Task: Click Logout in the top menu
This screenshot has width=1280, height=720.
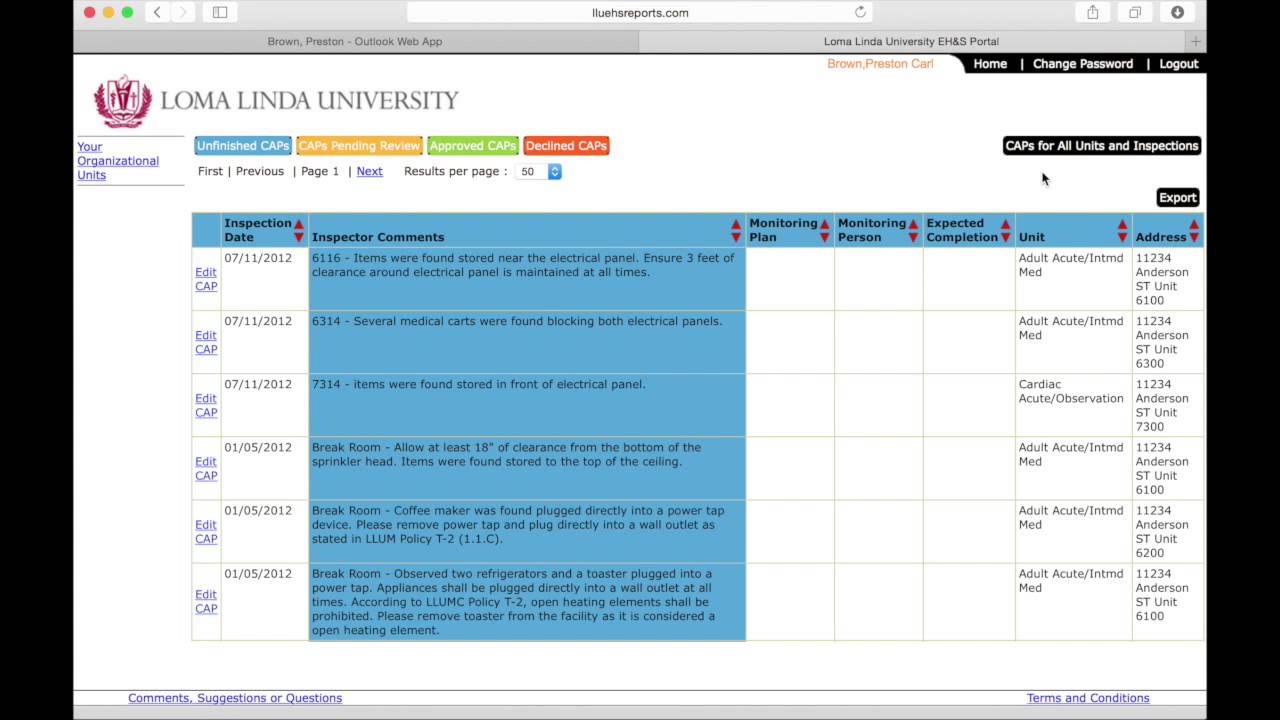Action: coord(1179,64)
